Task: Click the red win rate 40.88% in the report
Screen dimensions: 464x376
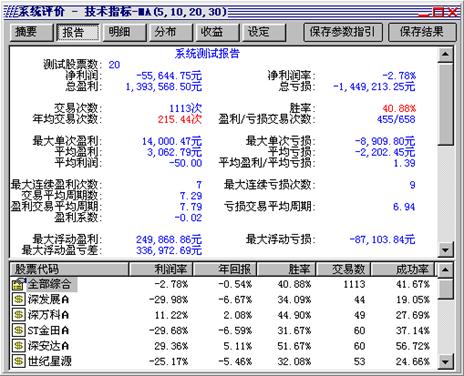Action: pos(399,108)
